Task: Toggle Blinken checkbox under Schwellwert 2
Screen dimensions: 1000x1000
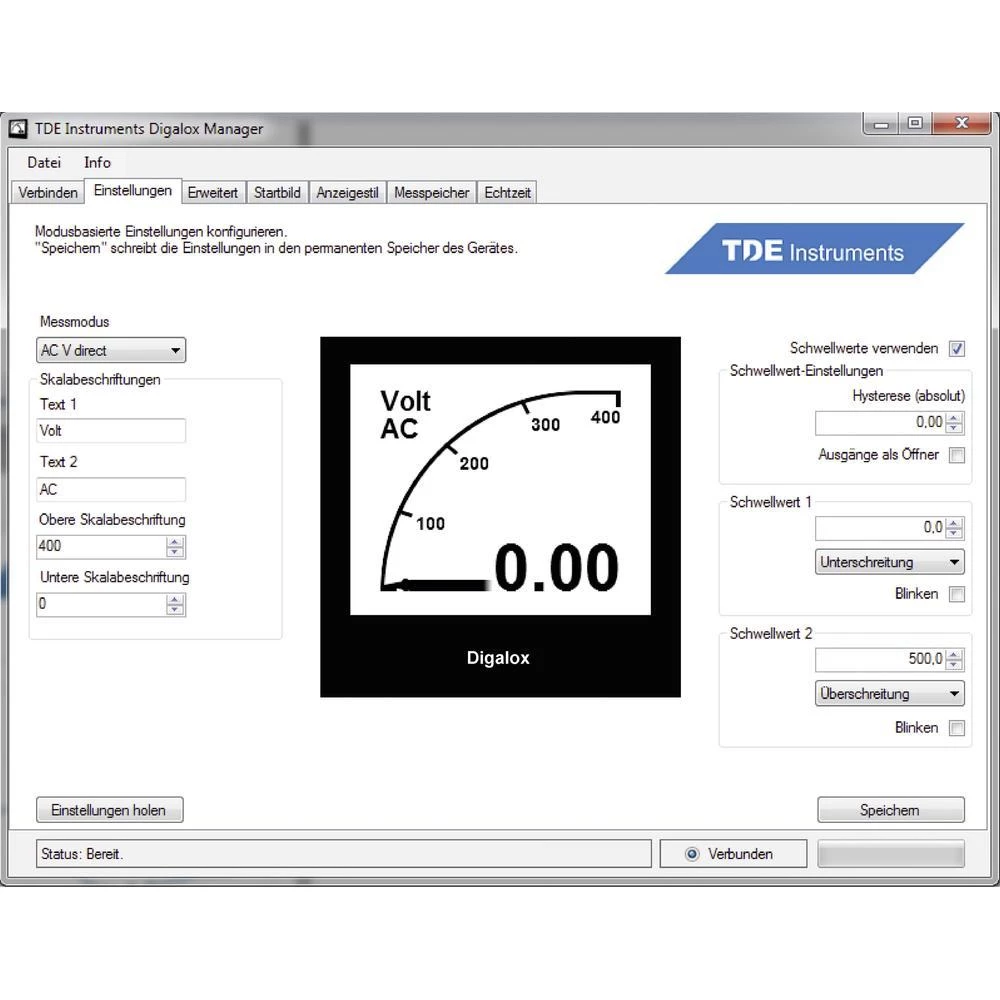Action: [x=957, y=728]
